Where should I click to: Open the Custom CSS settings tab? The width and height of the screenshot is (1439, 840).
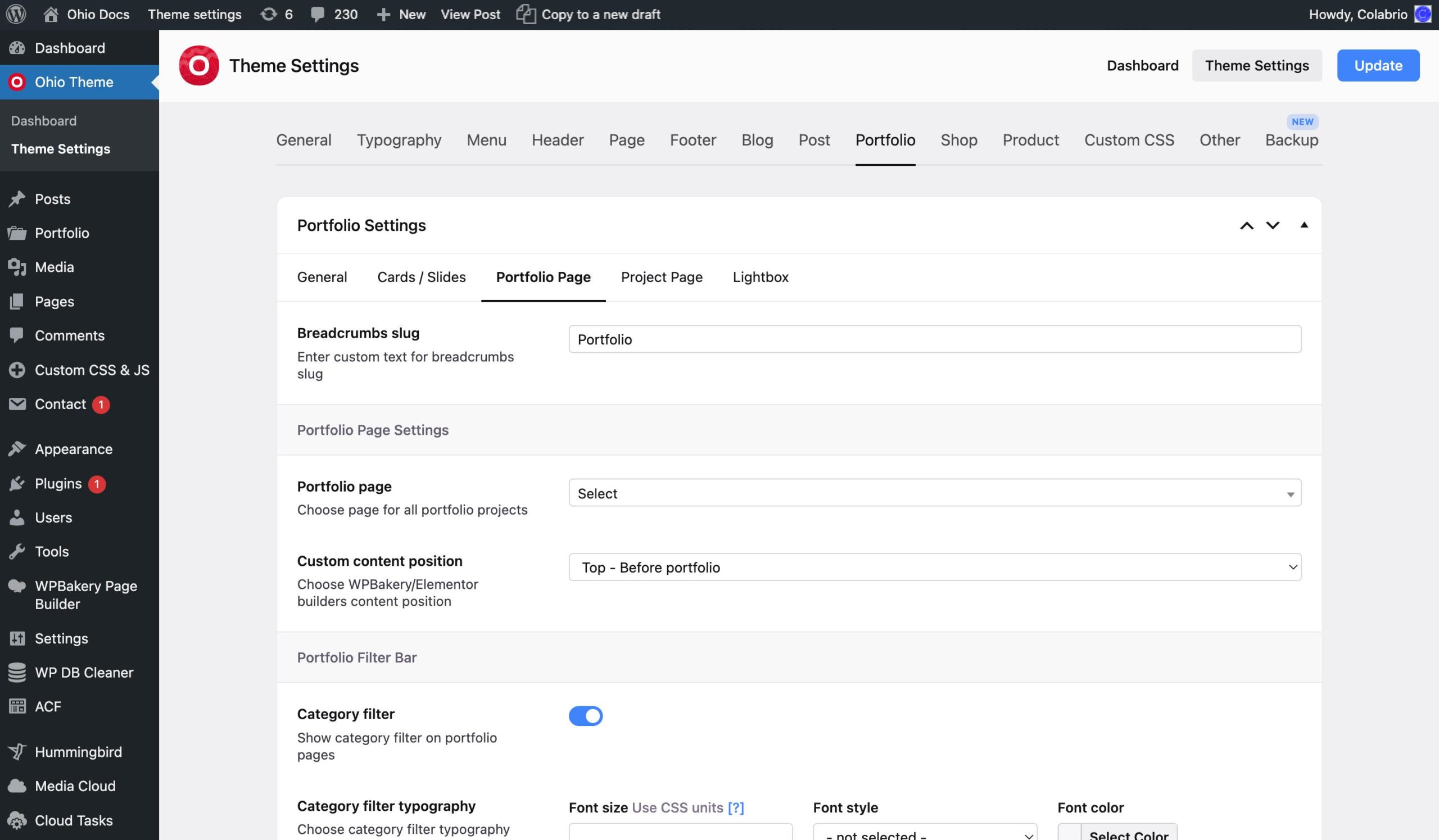coord(1129,140)
